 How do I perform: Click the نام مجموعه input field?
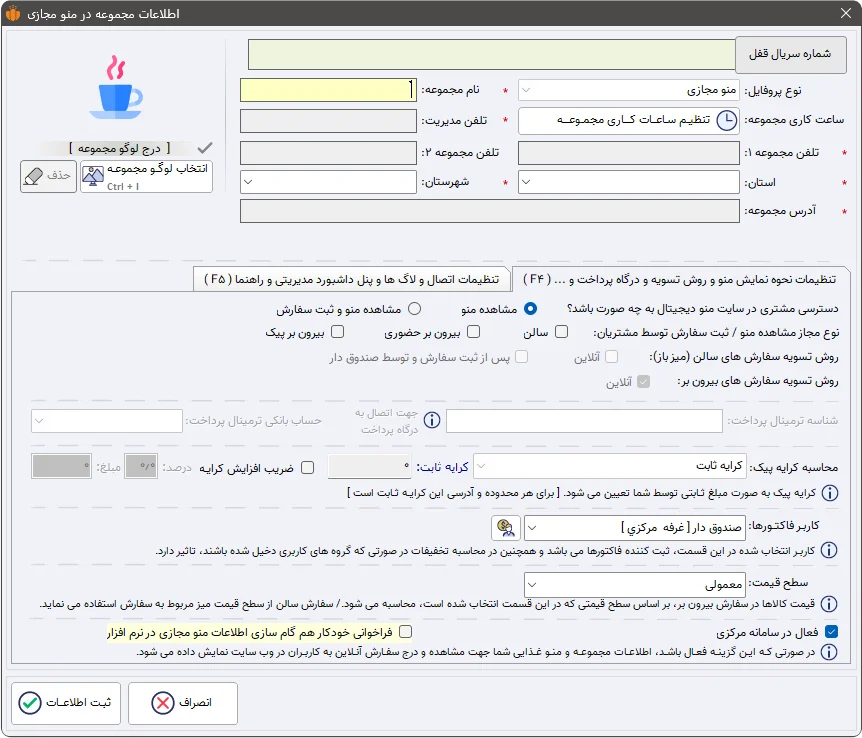(x=328, y=90)
